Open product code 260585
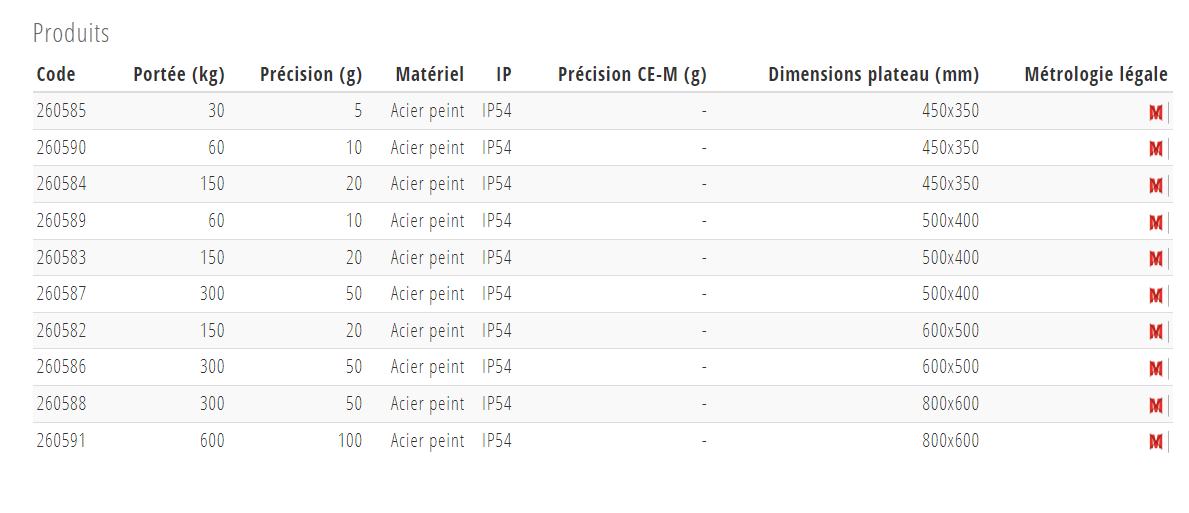Image resolution: width=1189 pixels, height=513 pixels. click(61, 111)
